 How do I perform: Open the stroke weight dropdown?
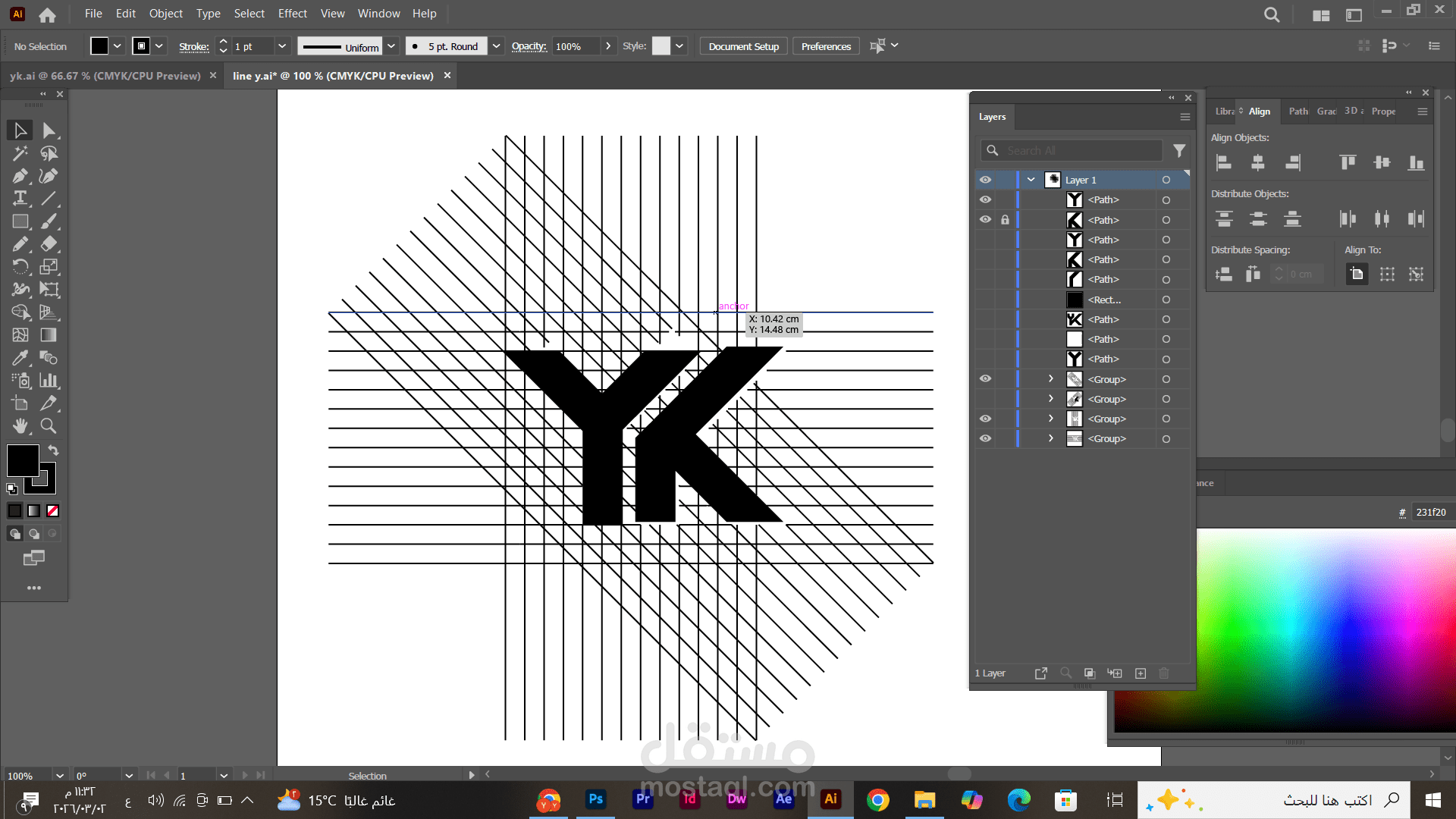(x=282, y=46)
